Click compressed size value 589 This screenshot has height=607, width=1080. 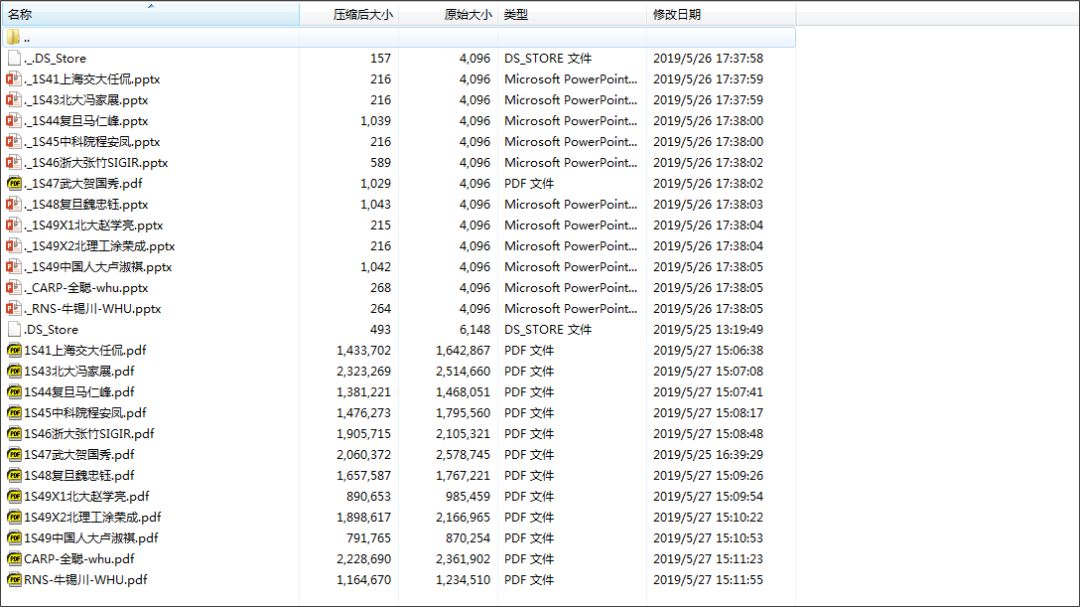pos(380,163)
